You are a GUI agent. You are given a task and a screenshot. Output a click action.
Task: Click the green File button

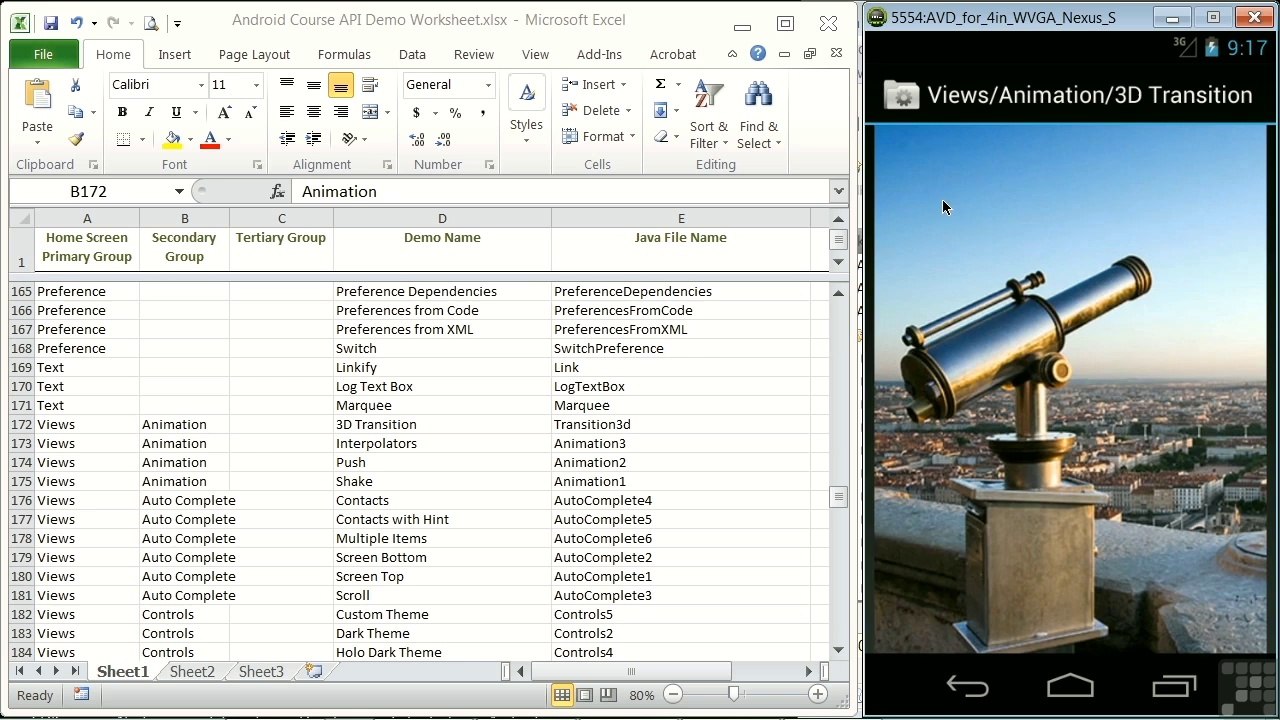point(43,54)
